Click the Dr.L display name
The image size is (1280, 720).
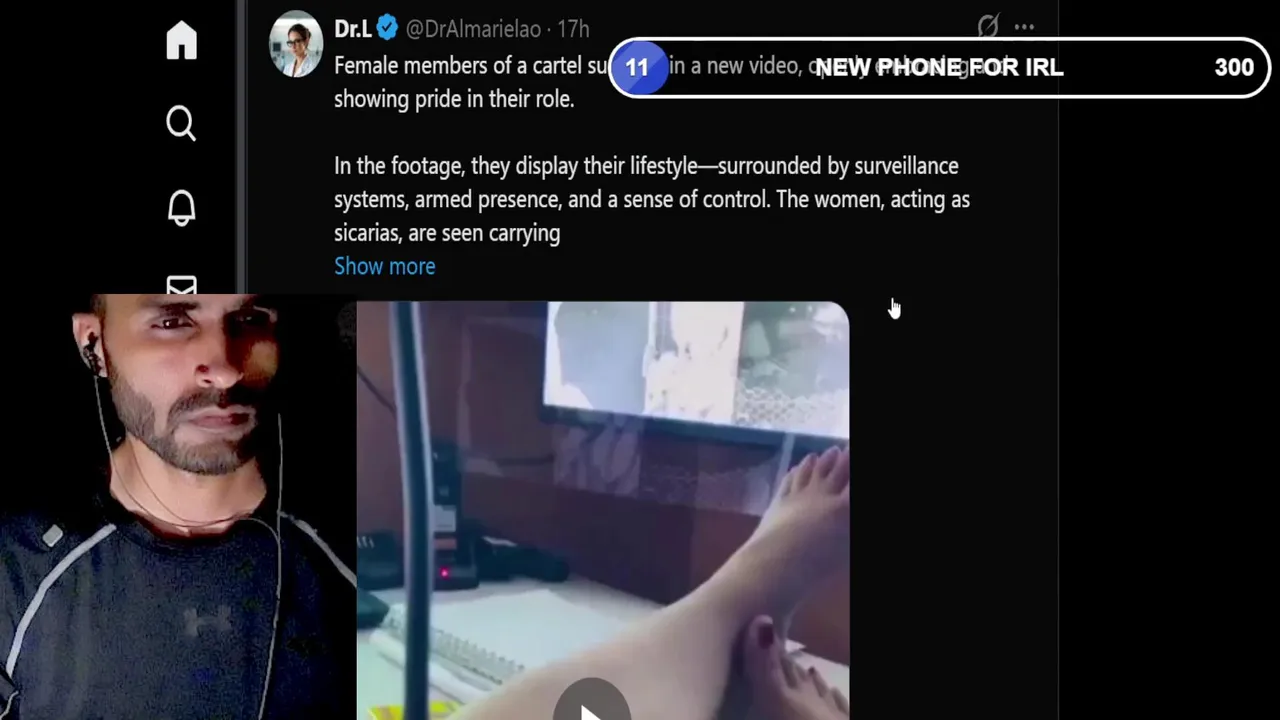click(352, 29)
